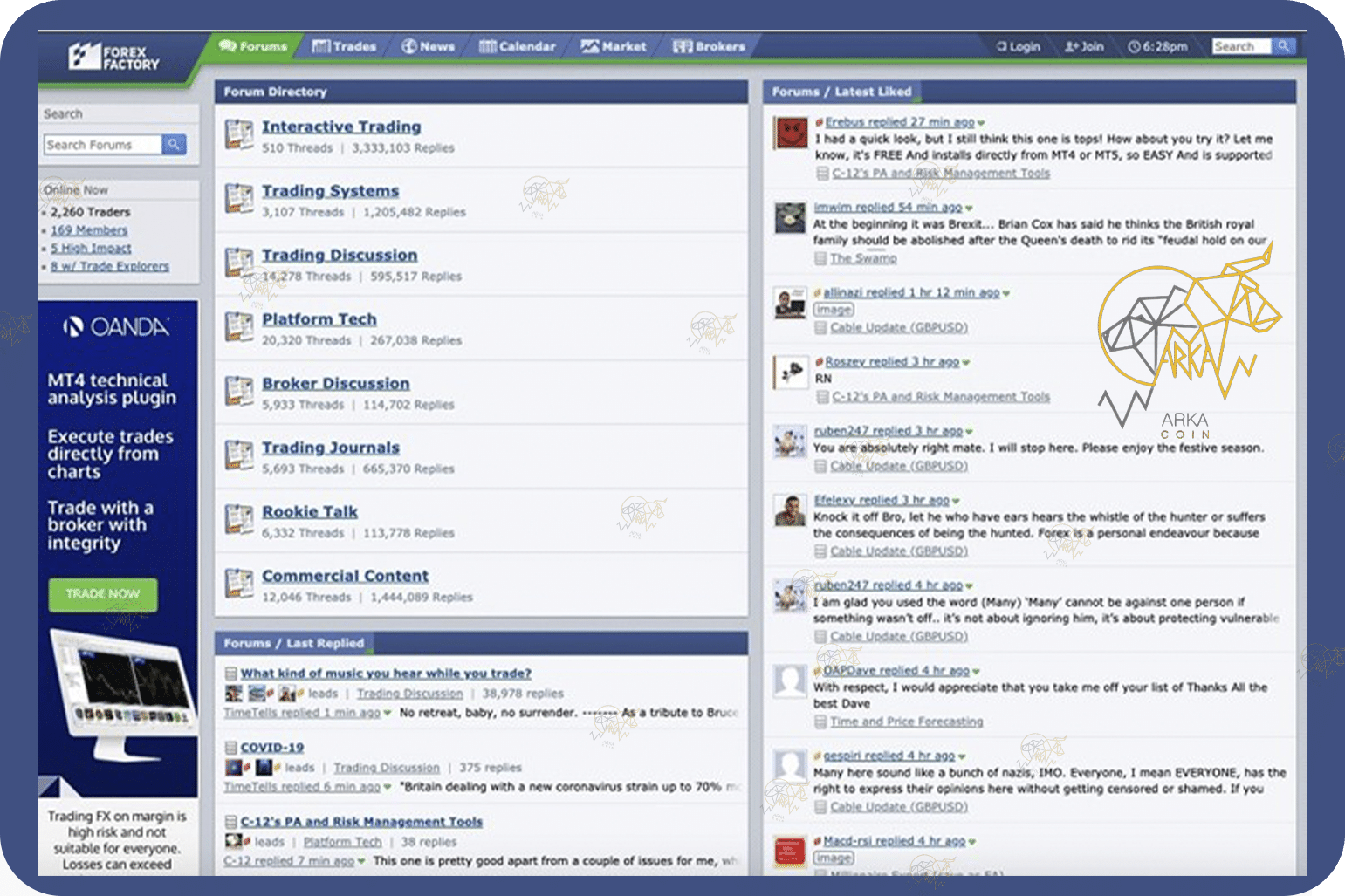Screen dimensions: 1345x896
Task: Open dropdown beside TimeTells replied 1 min ago
Action: [x=388, y=714]
